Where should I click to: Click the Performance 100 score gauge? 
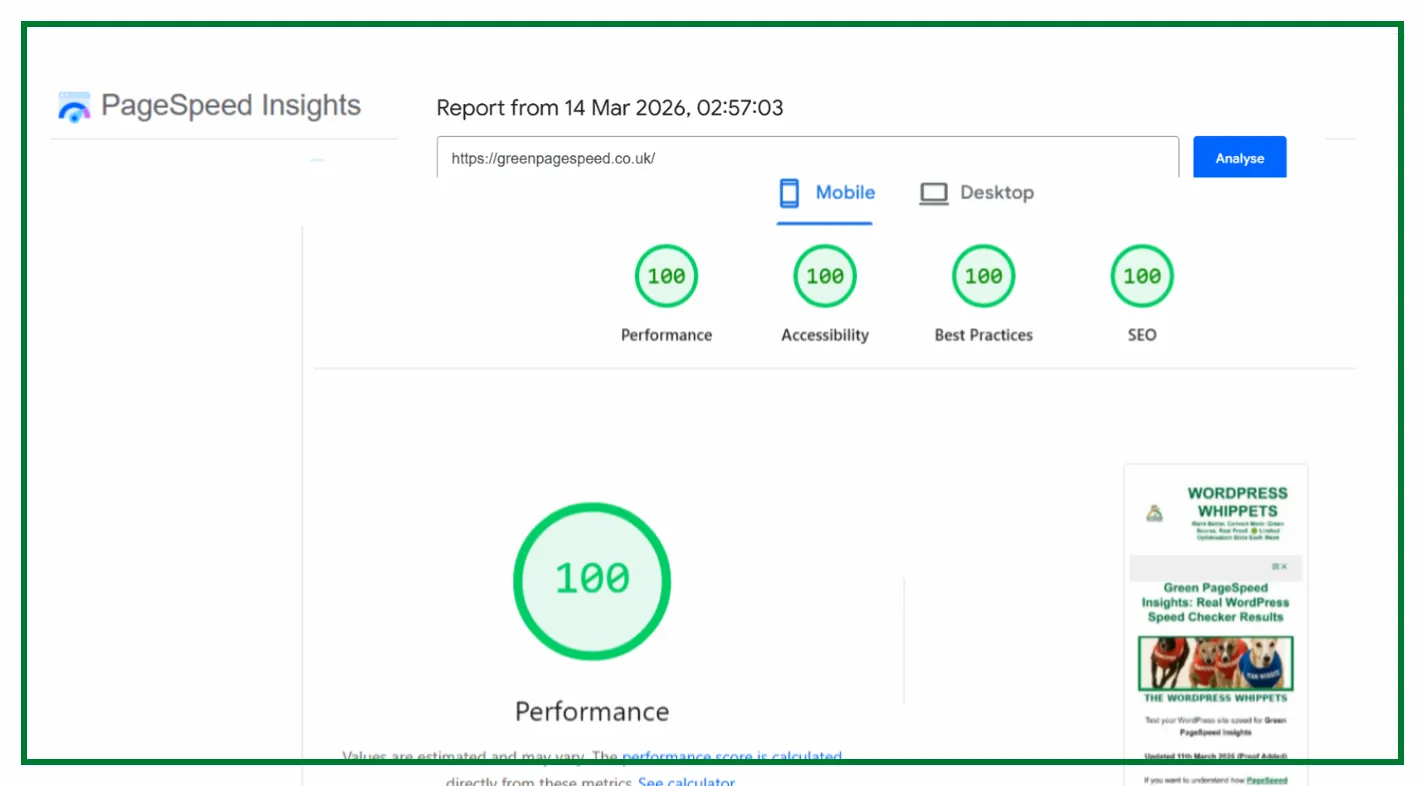pyautogui.click(x=666, y=276)
